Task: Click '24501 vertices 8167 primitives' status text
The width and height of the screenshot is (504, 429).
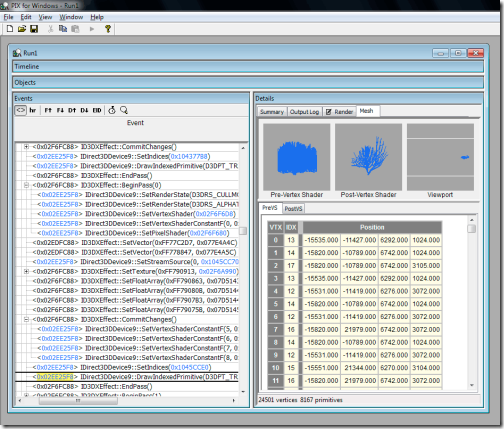Action: point(300,400)
